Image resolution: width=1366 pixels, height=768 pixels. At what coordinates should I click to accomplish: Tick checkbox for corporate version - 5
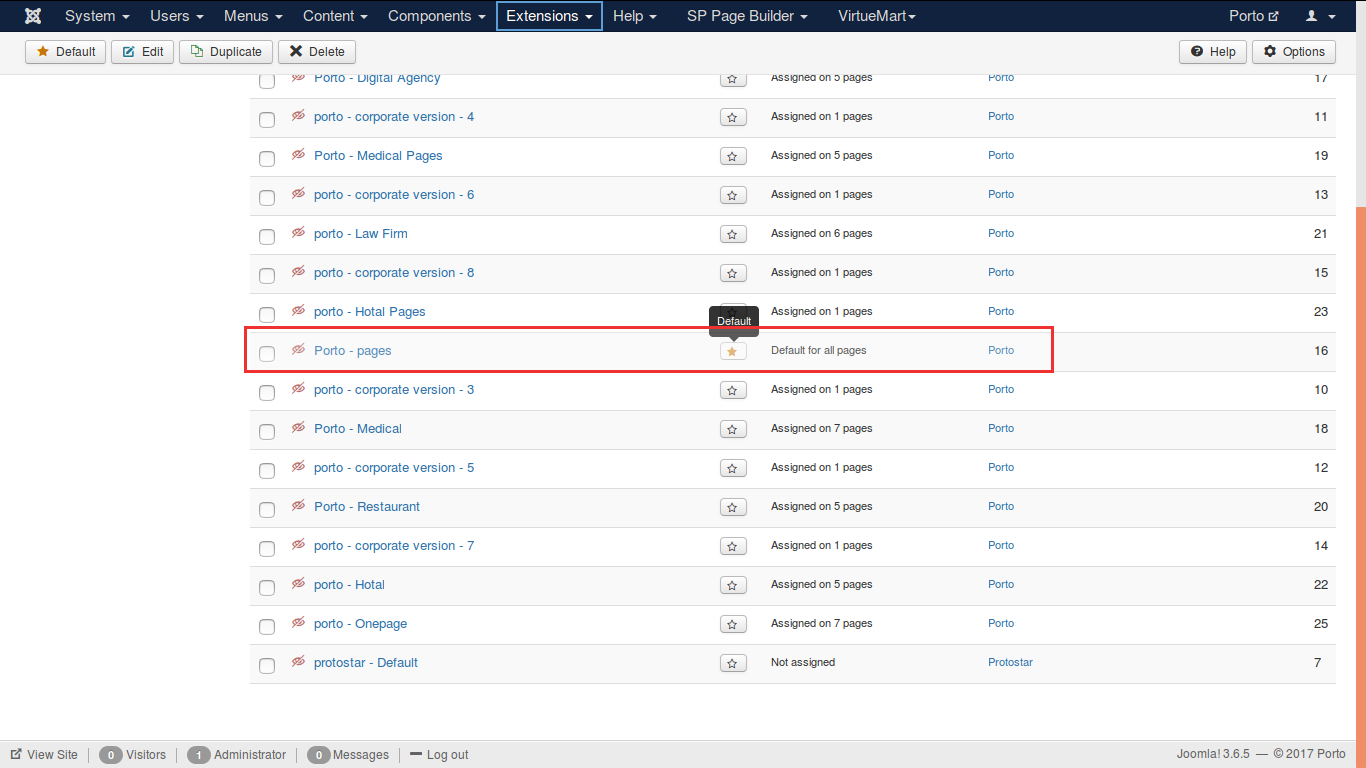point(267,471)
